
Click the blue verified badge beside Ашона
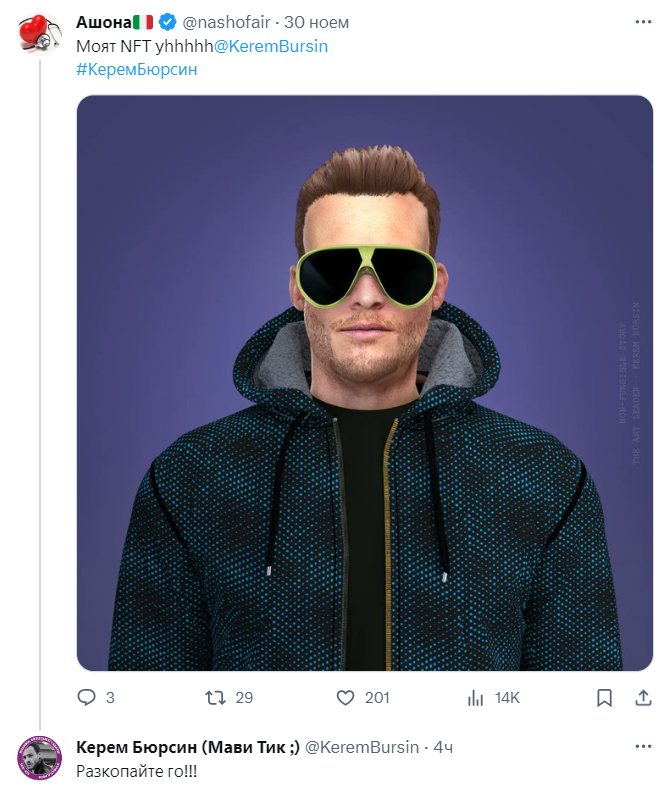tap(166, 22)
